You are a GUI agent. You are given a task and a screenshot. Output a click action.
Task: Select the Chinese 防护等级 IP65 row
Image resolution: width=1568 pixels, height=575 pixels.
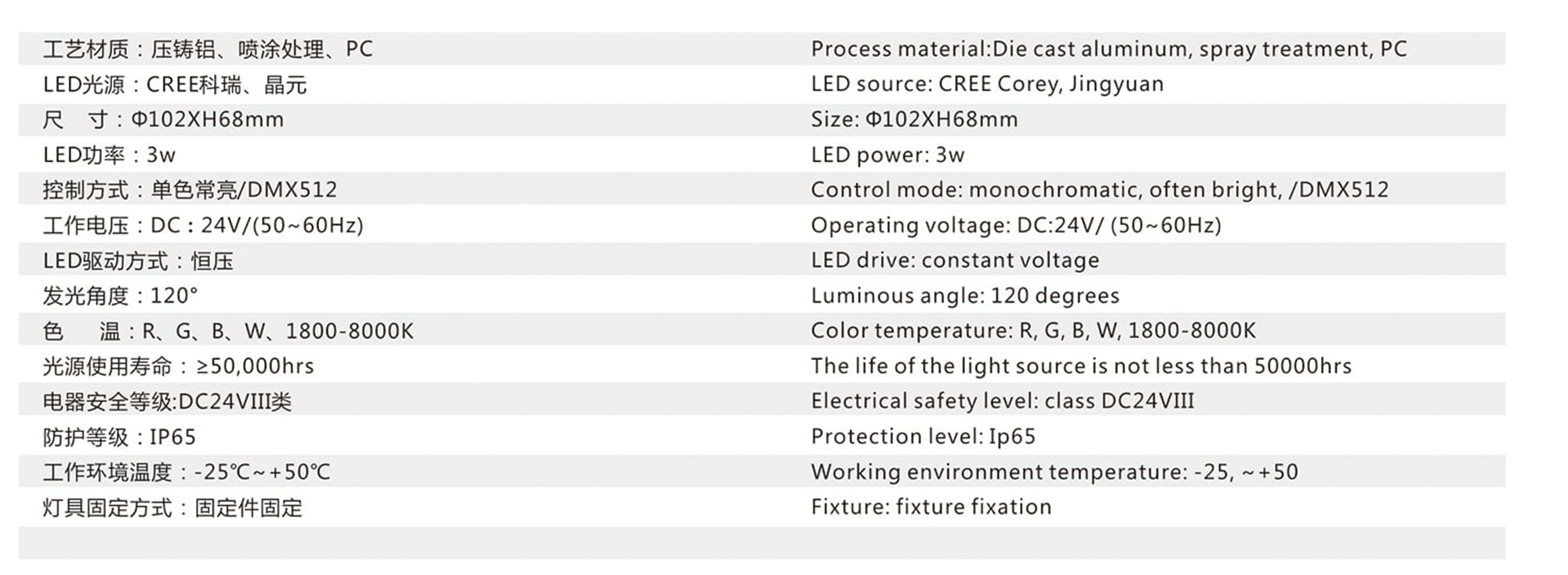[x=119, y=437]
